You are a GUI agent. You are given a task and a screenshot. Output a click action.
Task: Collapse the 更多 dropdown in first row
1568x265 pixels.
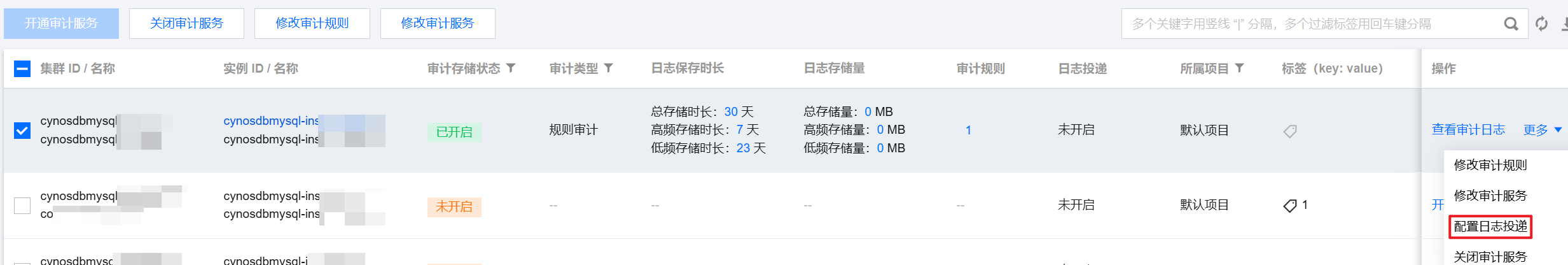1542,130
